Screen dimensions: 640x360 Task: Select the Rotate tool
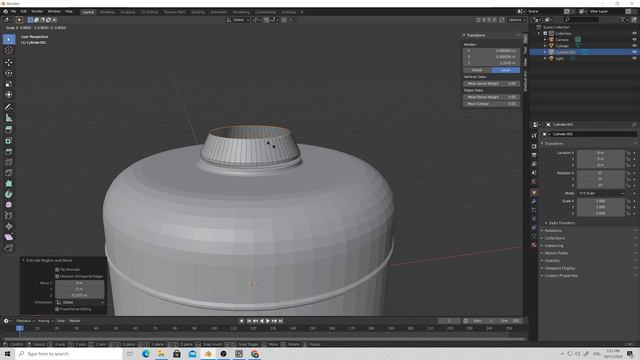(9, 73)
